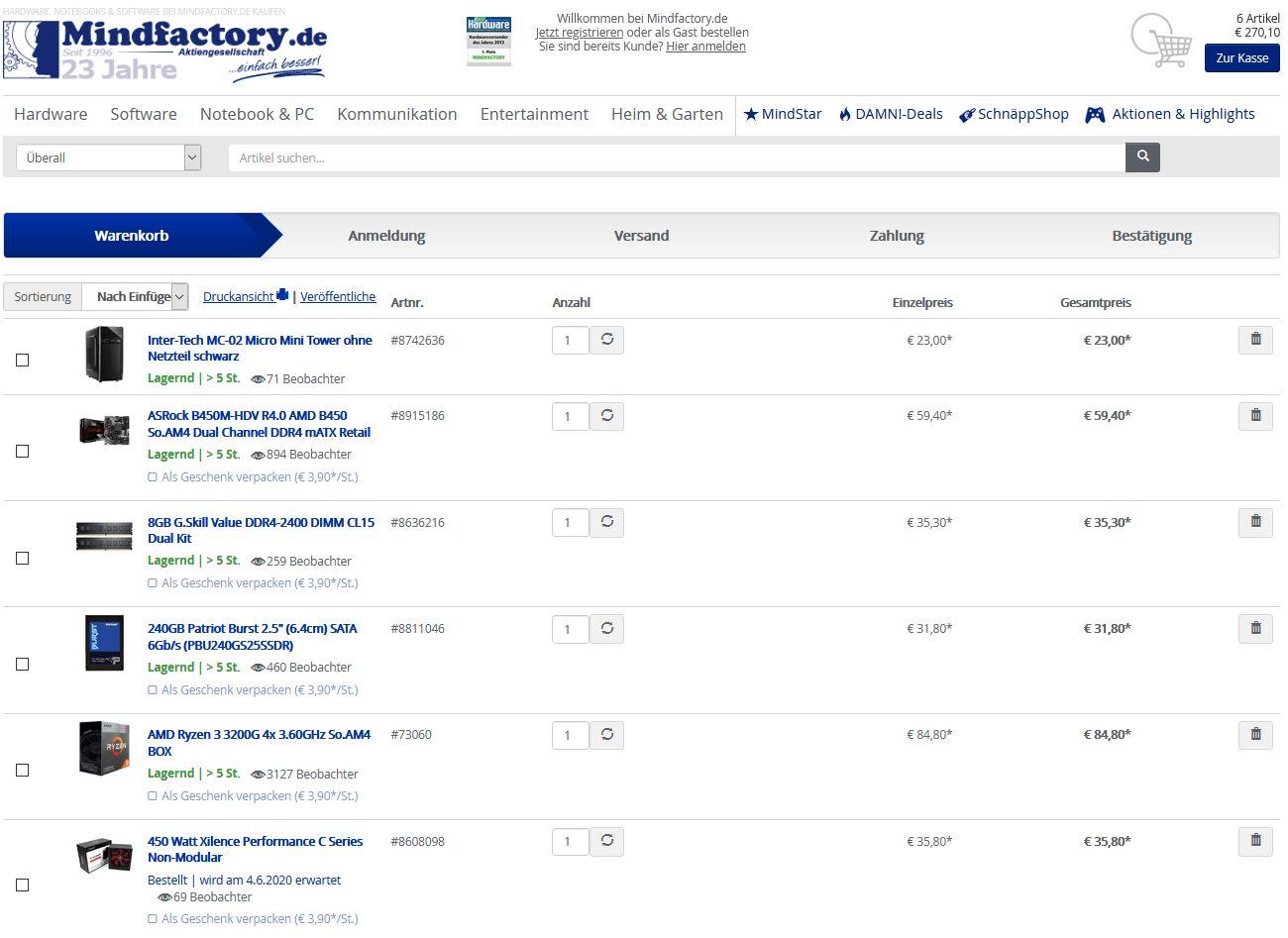The image size is (1288, 938).
Task: Open DAMNI-Deals page
Action: [x=891, y=114]
